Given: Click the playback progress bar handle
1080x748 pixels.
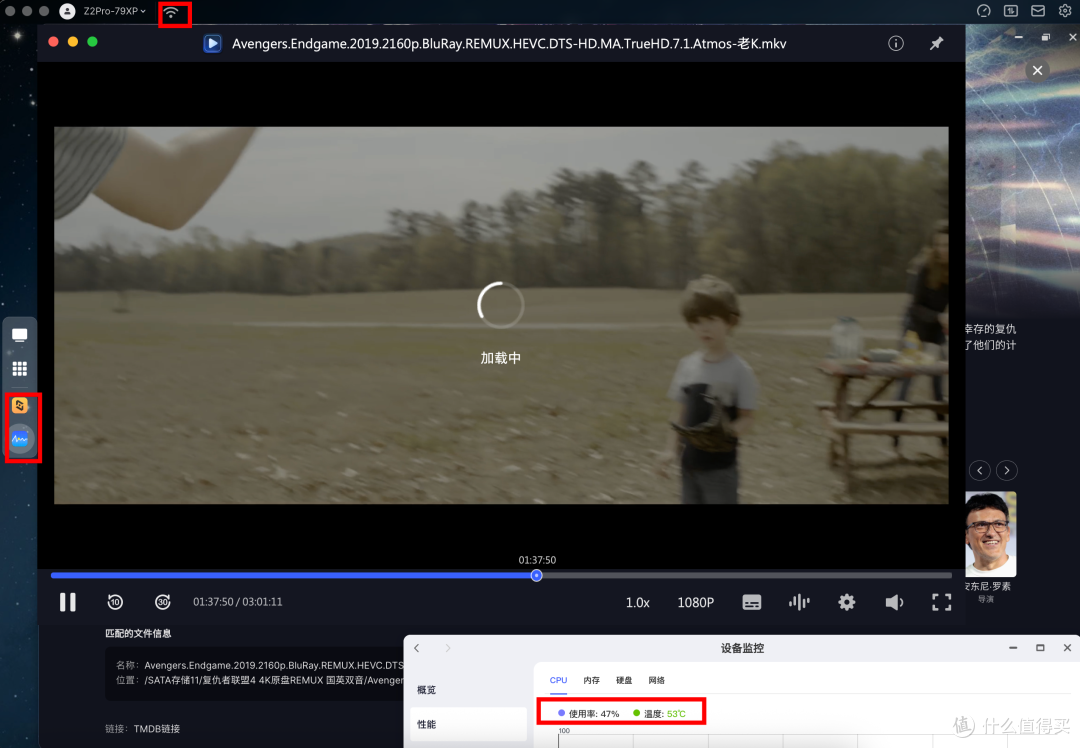Looking at the screenshot, I should (537, 575).
